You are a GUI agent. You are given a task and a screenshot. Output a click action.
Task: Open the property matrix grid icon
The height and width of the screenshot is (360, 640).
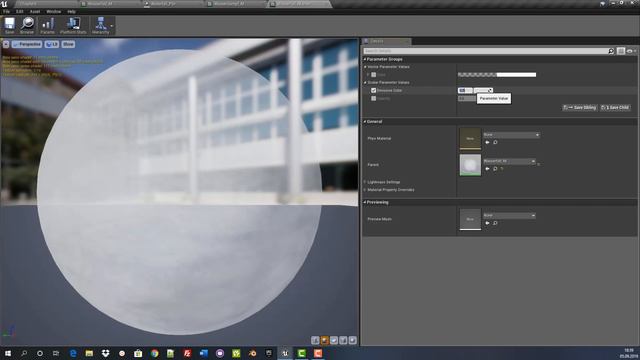tap(621, 51)
